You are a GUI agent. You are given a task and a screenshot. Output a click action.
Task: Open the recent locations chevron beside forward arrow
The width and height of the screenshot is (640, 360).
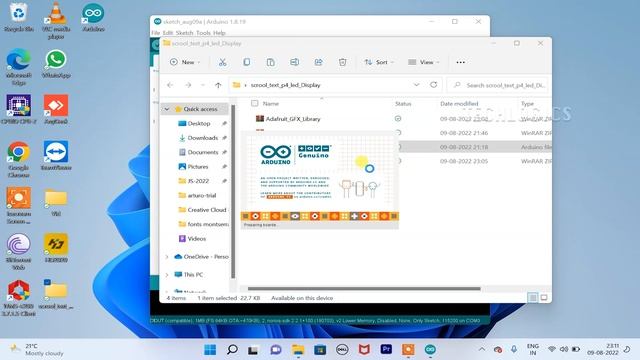pos(203,85)
